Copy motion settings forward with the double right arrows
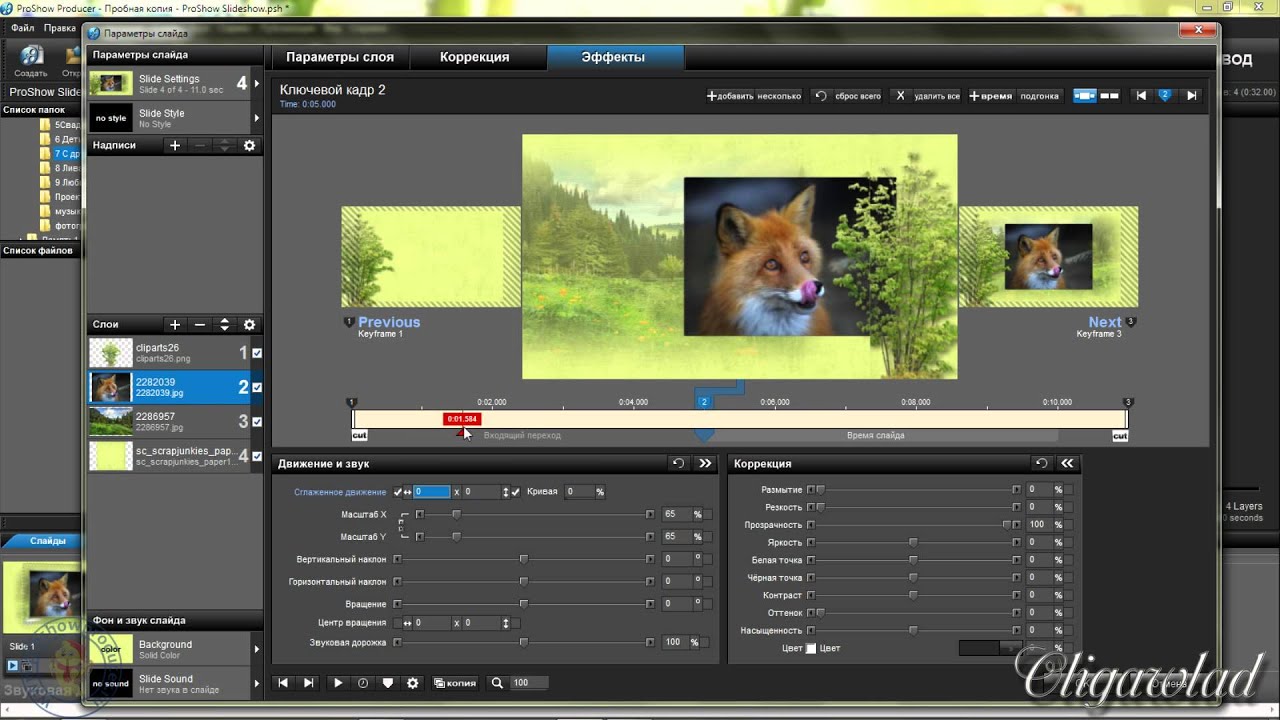The image size is (1280, 720). (x=705, y=463)
